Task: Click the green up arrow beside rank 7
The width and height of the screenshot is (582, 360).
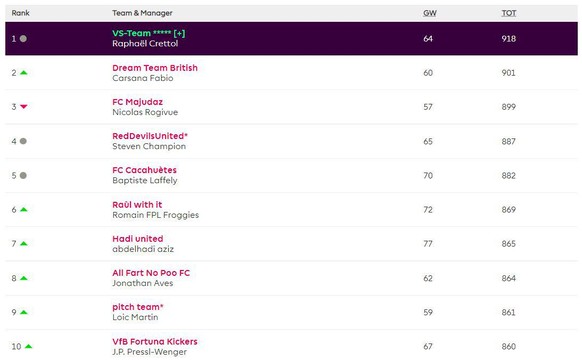Action: tap(24, 244)
